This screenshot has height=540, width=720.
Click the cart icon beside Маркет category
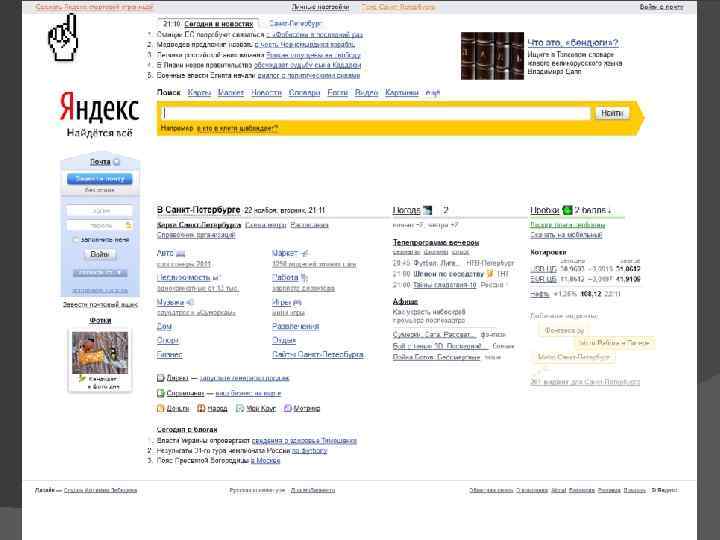point(305,253)
